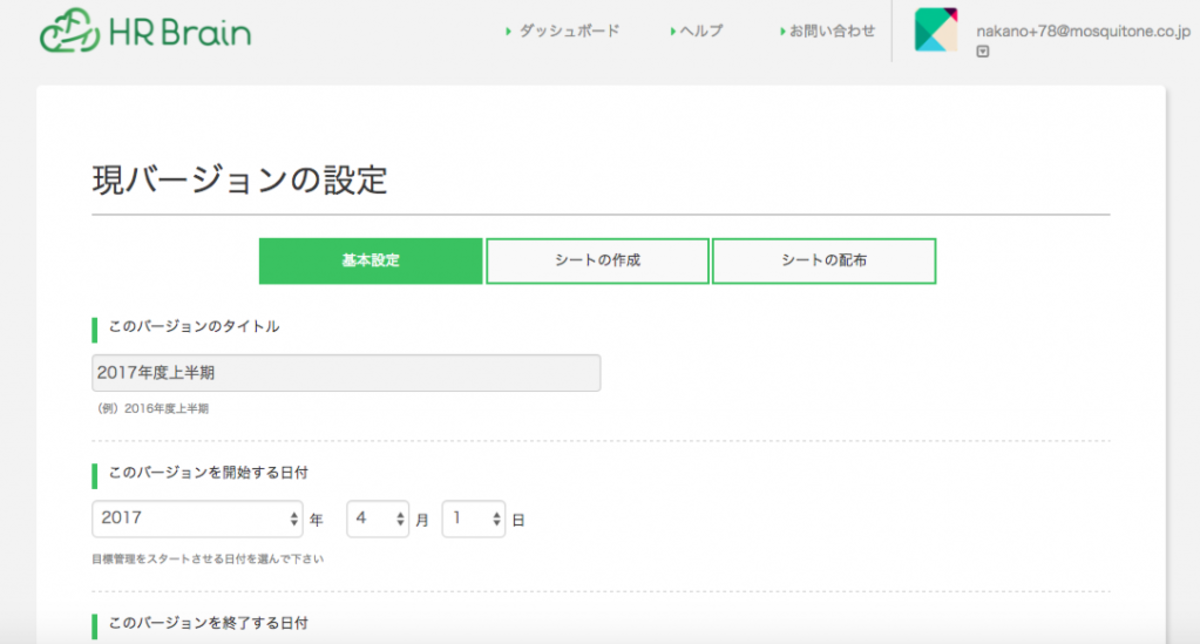Open the year dropdown showing 2017

pyautogui.click(x=196, y=519)
